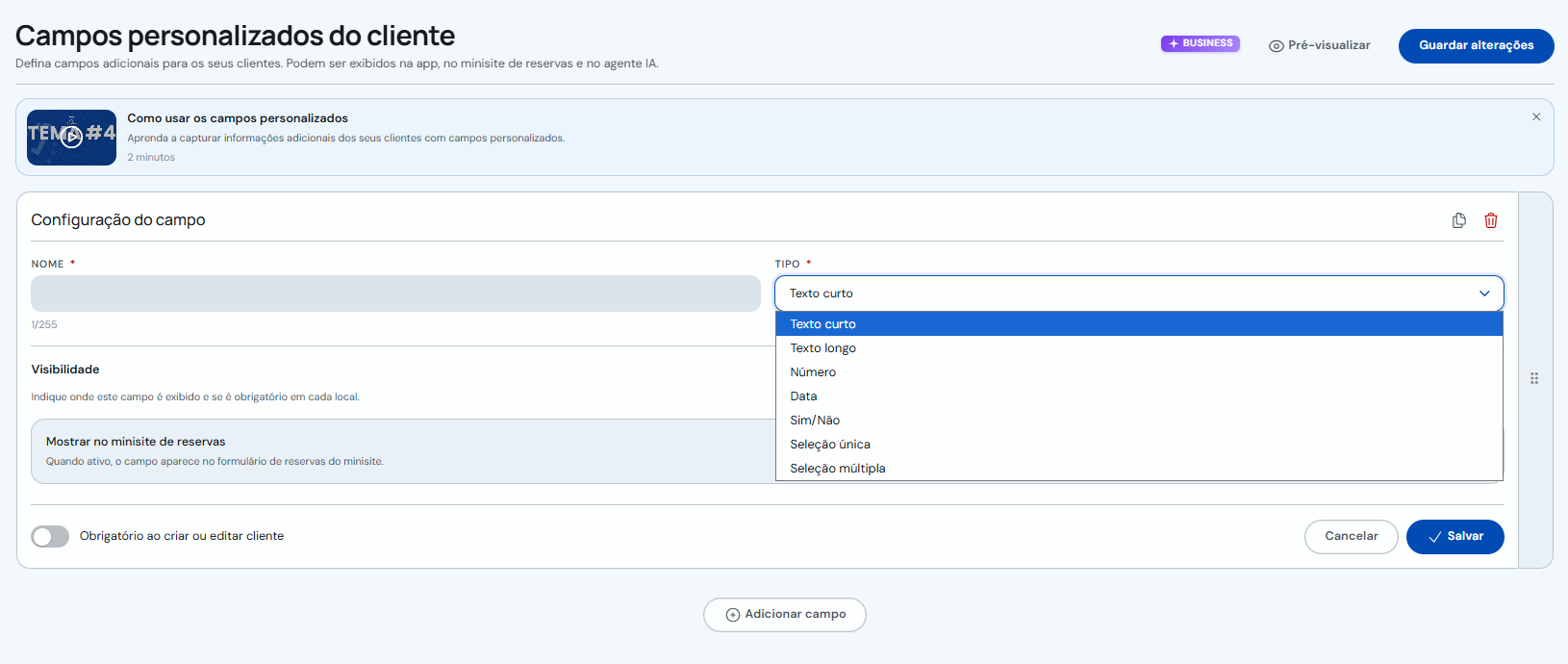Select Seleção única option

[1139, 445]
